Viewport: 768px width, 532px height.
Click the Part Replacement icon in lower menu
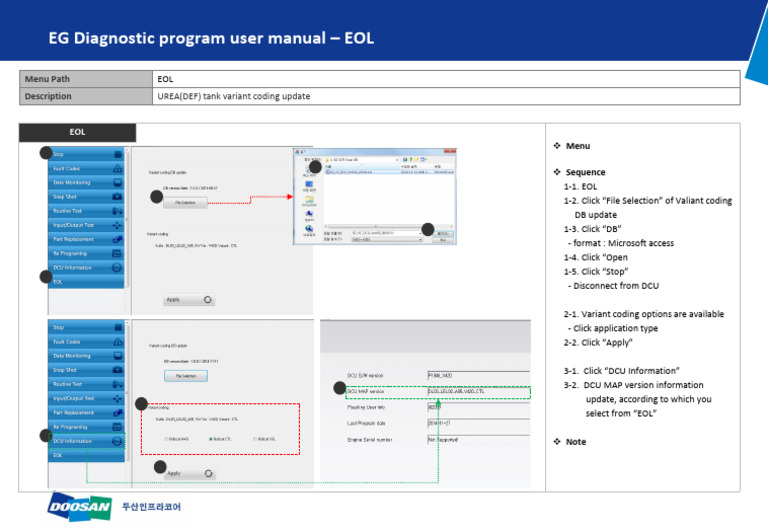coord(118,412)
